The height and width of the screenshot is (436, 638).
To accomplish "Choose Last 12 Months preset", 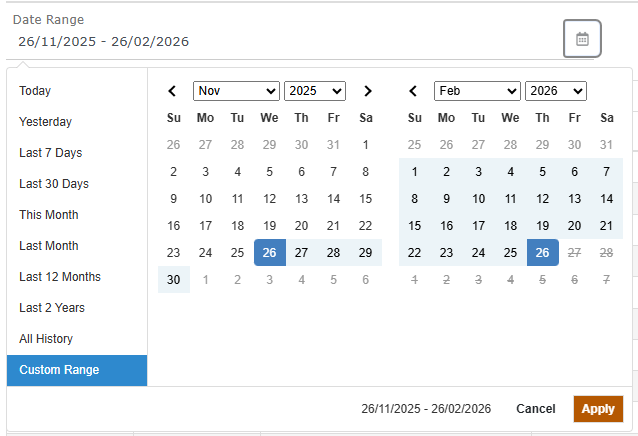I will click(60, 277).
